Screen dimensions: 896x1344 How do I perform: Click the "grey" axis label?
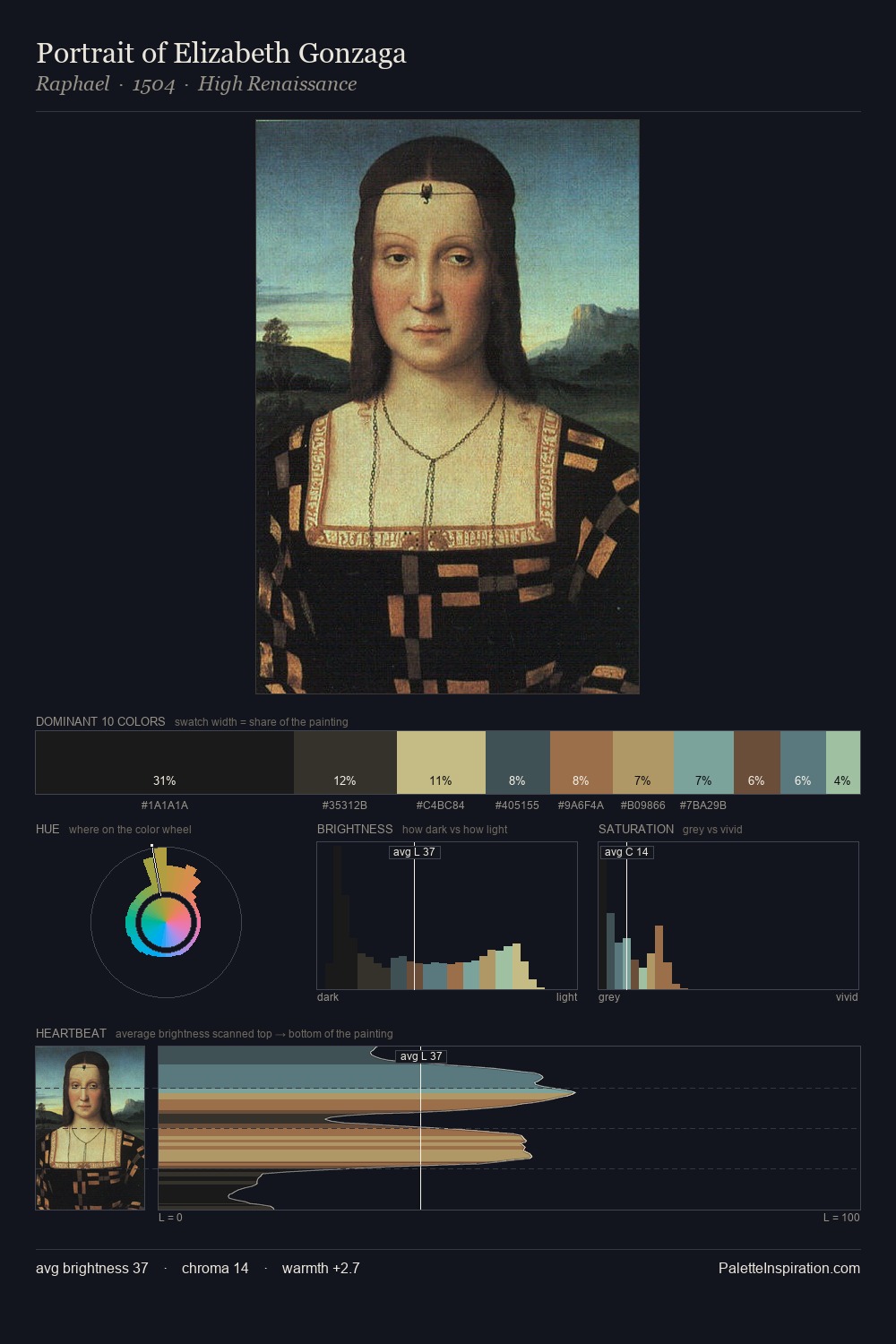pyautogui.click(x=609, y=997)
